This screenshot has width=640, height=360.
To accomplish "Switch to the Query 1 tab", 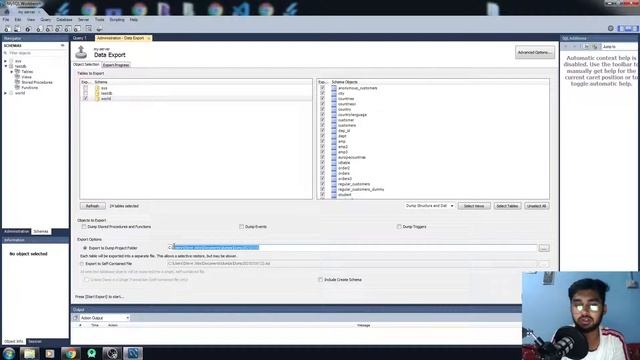I will coord(80,38).
